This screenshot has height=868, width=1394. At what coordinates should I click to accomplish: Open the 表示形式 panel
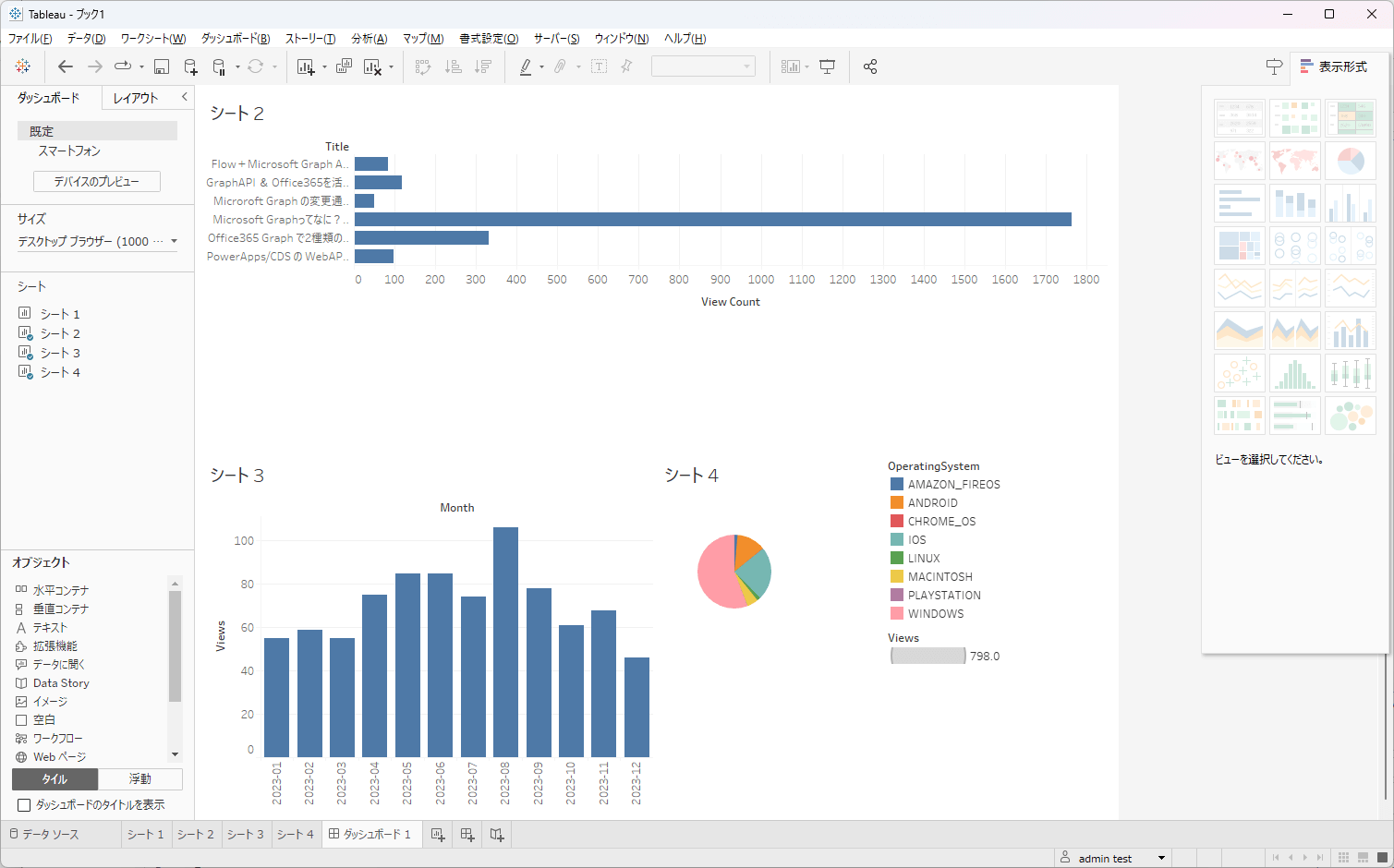1333,66
